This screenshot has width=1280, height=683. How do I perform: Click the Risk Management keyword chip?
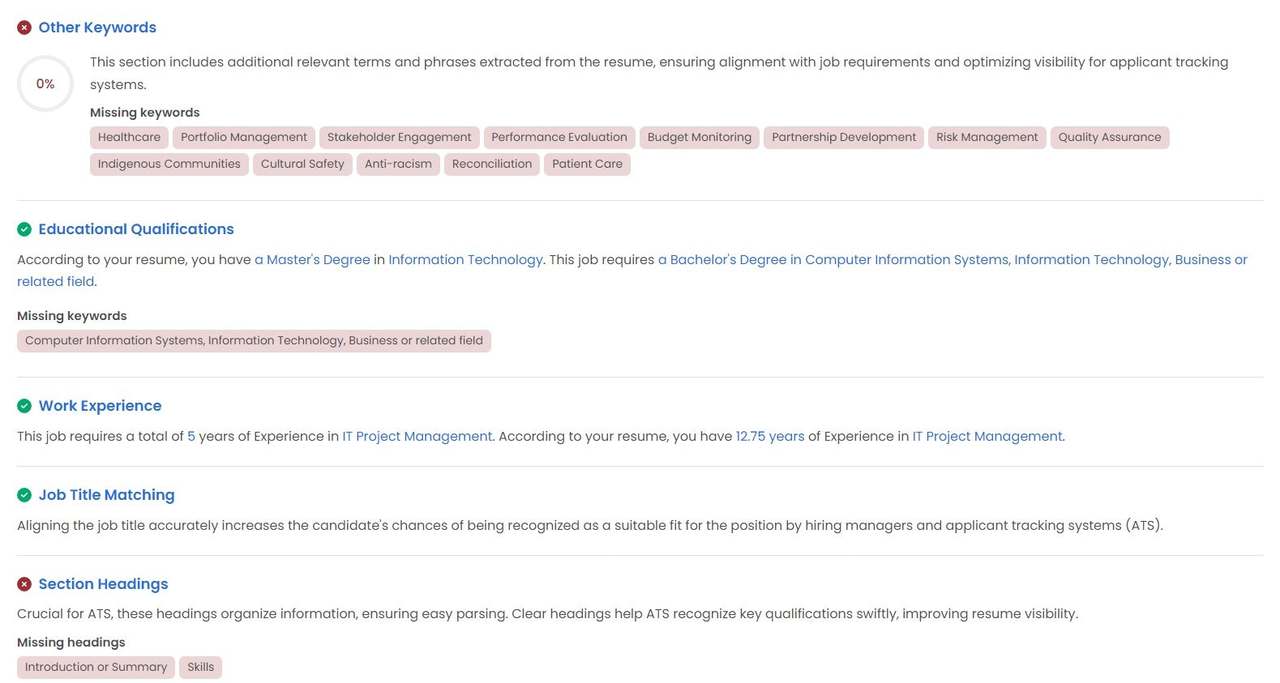pos(987,137)
